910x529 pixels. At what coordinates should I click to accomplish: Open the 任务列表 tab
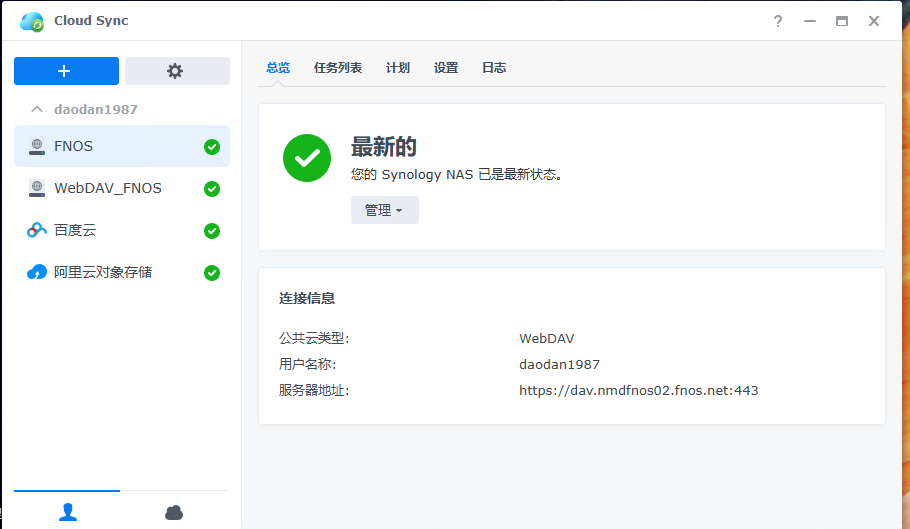[338, 68]
